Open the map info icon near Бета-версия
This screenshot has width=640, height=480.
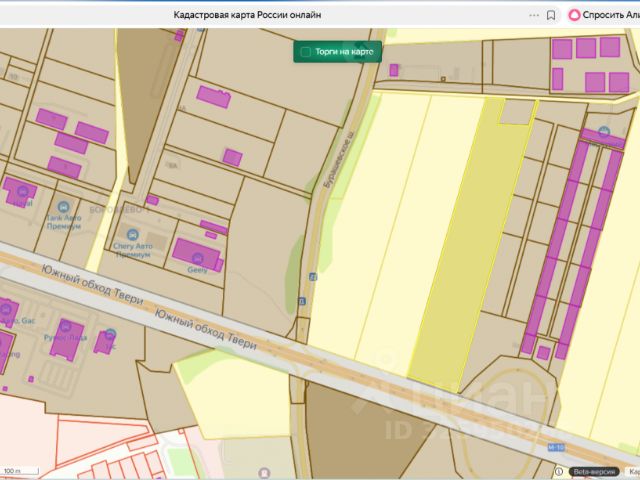pos(560,470)
